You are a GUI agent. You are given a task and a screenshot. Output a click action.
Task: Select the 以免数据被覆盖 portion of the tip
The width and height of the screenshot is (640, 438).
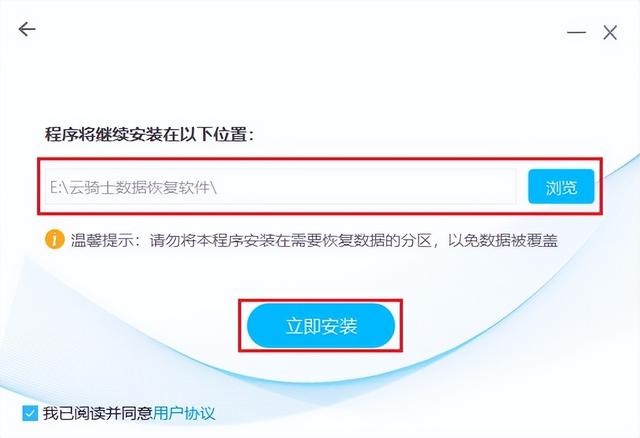point(503,240)
